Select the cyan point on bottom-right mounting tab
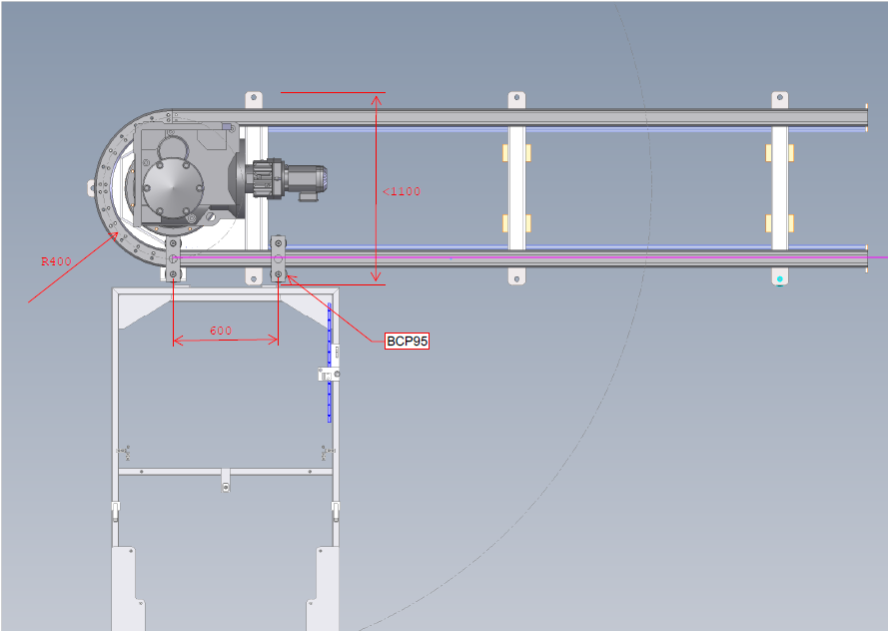The height and width of the screenshot is (632, 889). [780, 279]
